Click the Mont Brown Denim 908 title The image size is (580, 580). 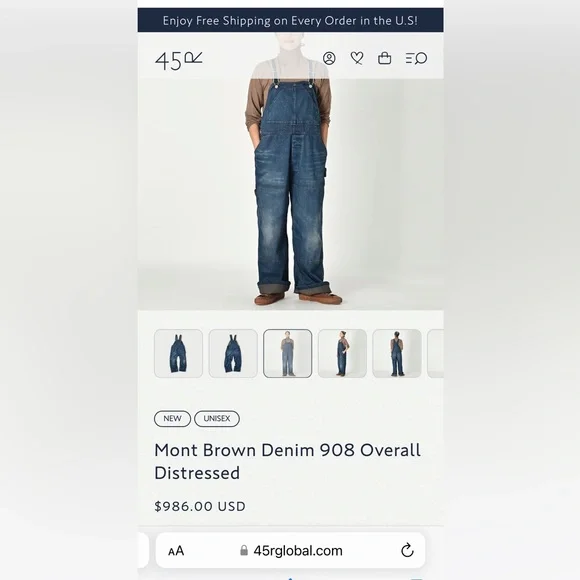point(287,461)
